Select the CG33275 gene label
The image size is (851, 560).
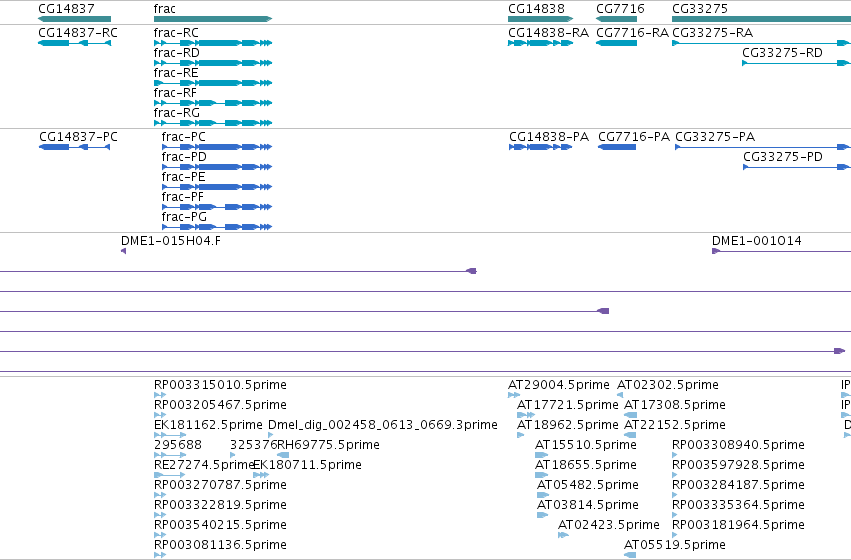[700, 9]
